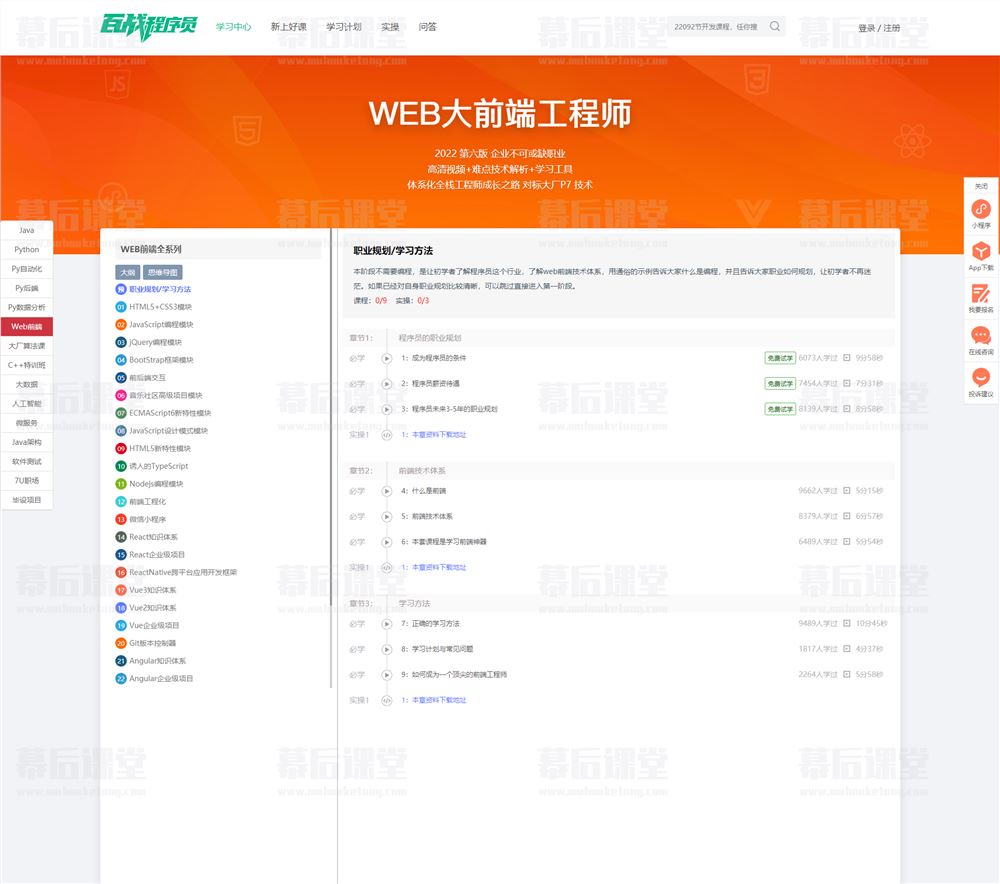Open the 在线咨询 chat icon
This screenshot has width=1000, height=884.
(981, 335)
